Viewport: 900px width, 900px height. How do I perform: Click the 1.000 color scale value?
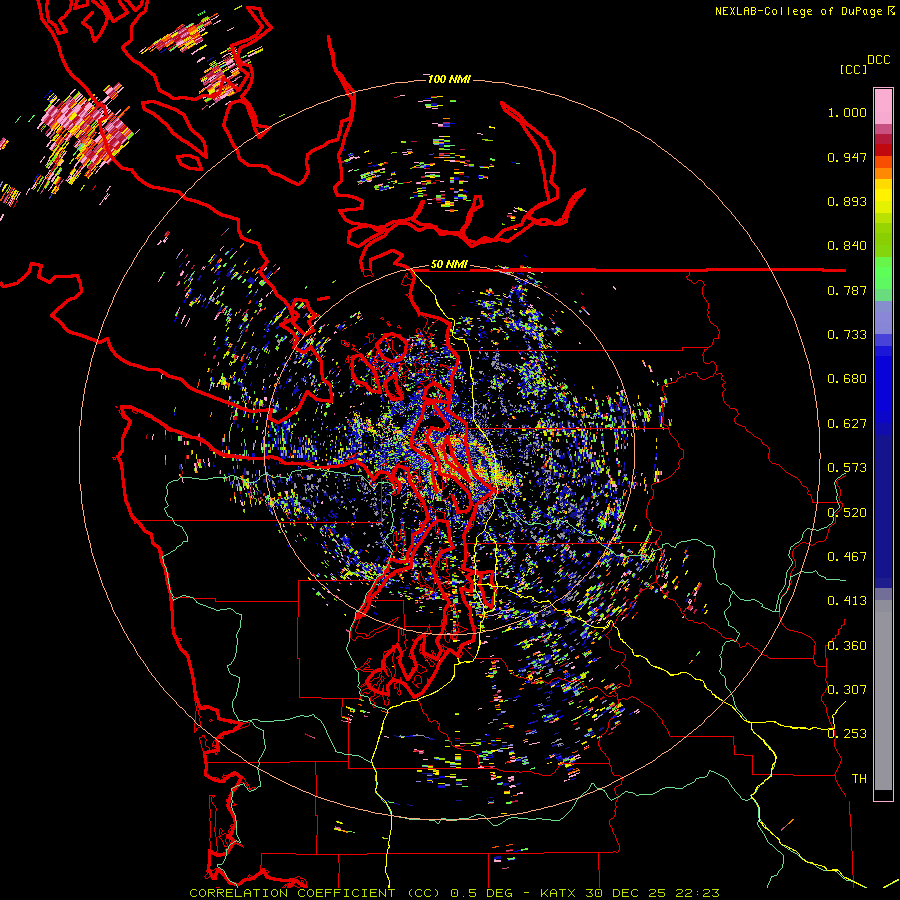(x=847, y=112)
